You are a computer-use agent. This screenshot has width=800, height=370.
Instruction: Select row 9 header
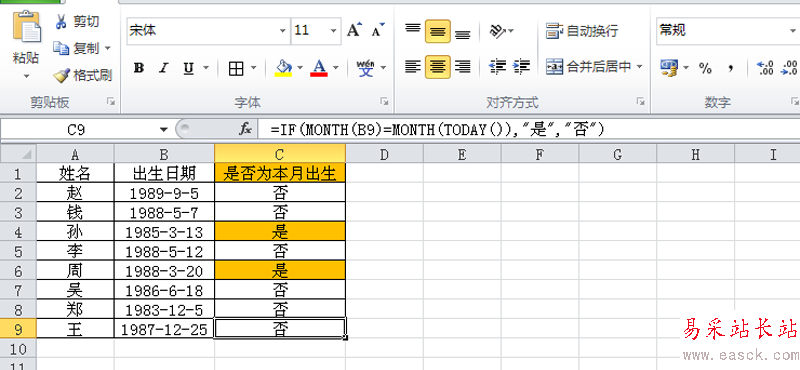tap(18, 328)
